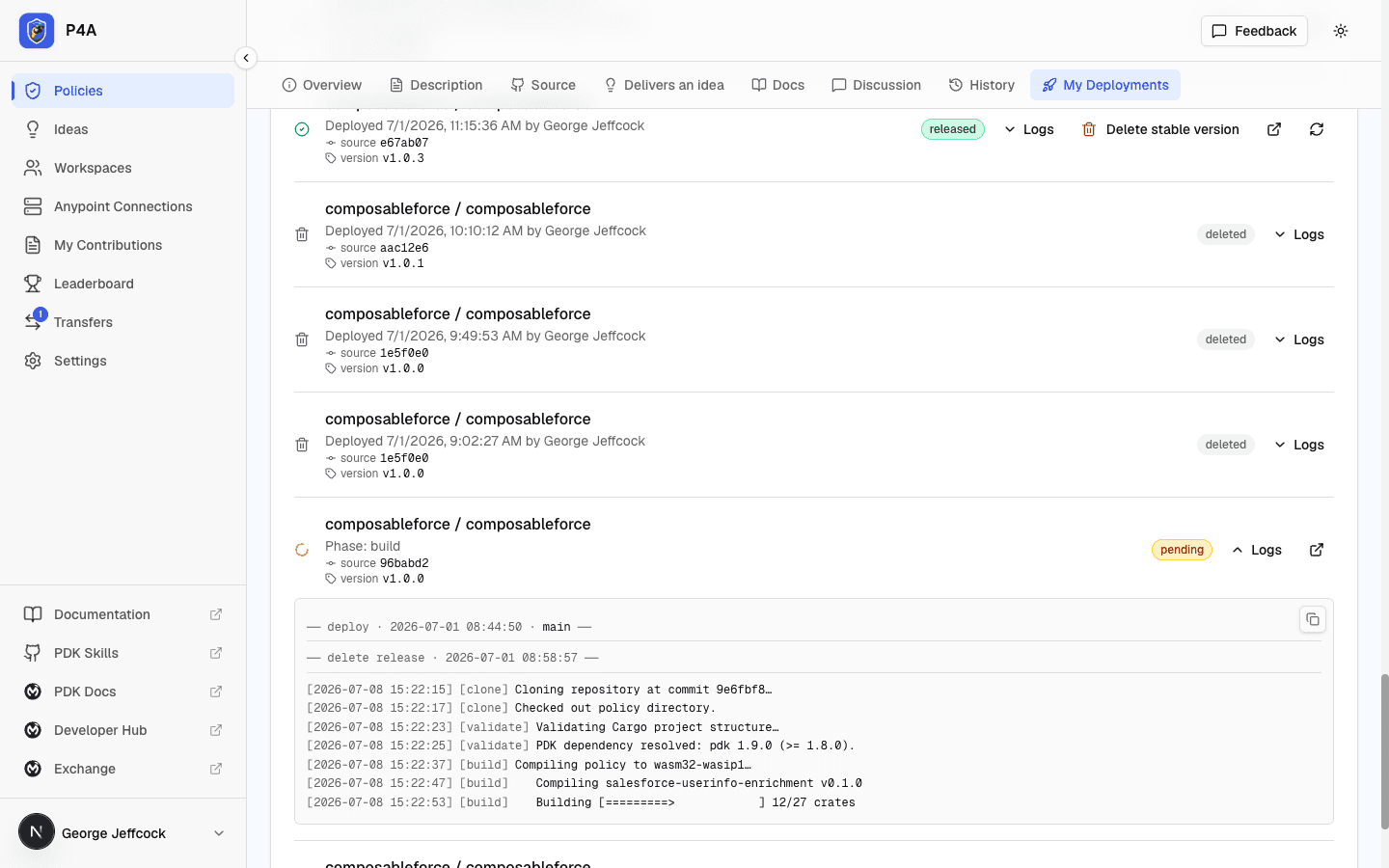Screen dimensions: 1389x868
Task: Switch to the Overview tab
Action: point(322,85)
